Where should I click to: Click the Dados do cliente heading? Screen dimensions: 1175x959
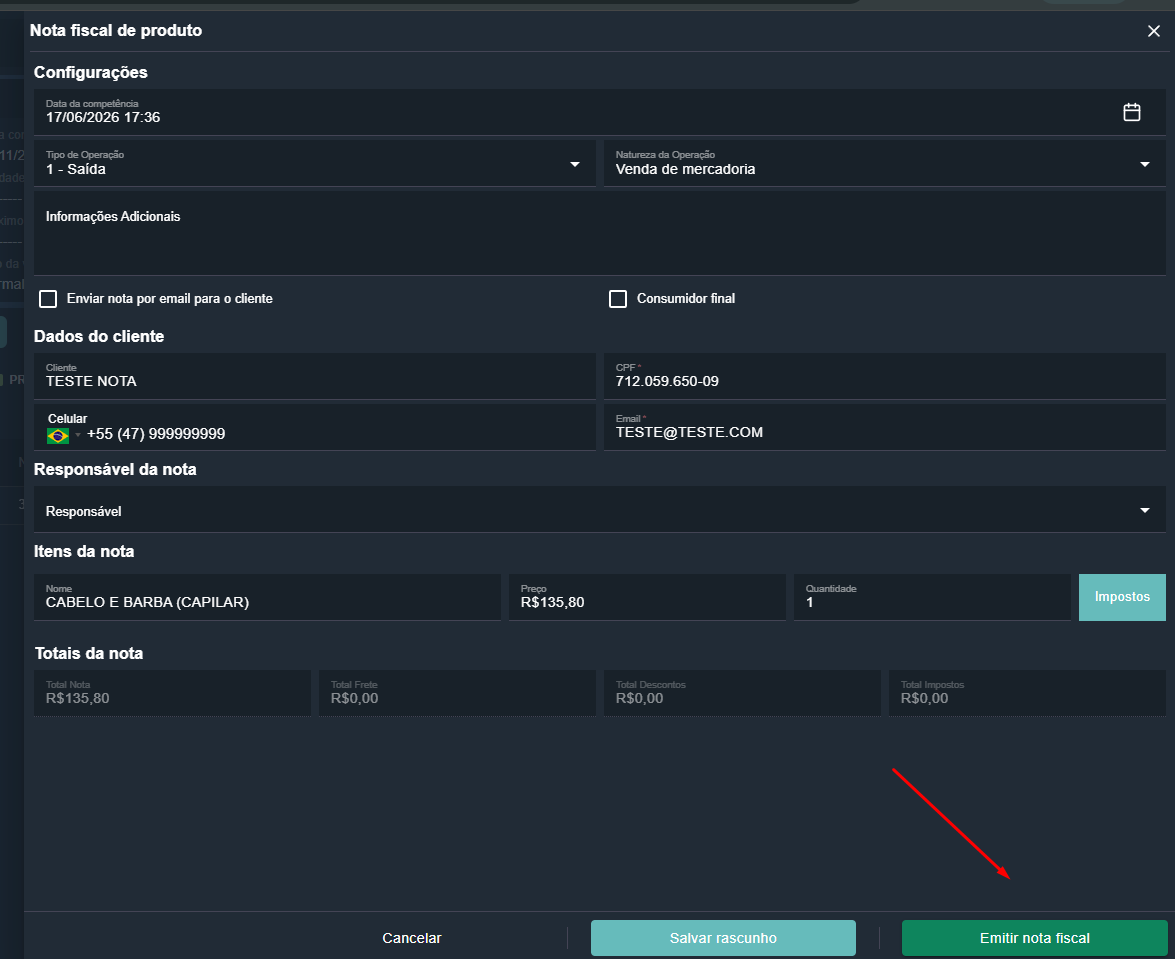pyautogui.click(x=99, y=336)
